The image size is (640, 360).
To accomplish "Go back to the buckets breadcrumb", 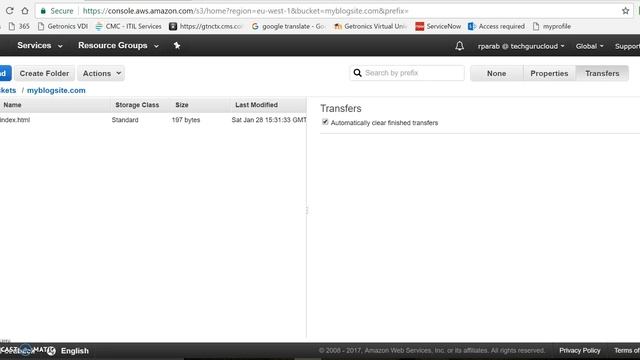I will click(x=8, y=91).
